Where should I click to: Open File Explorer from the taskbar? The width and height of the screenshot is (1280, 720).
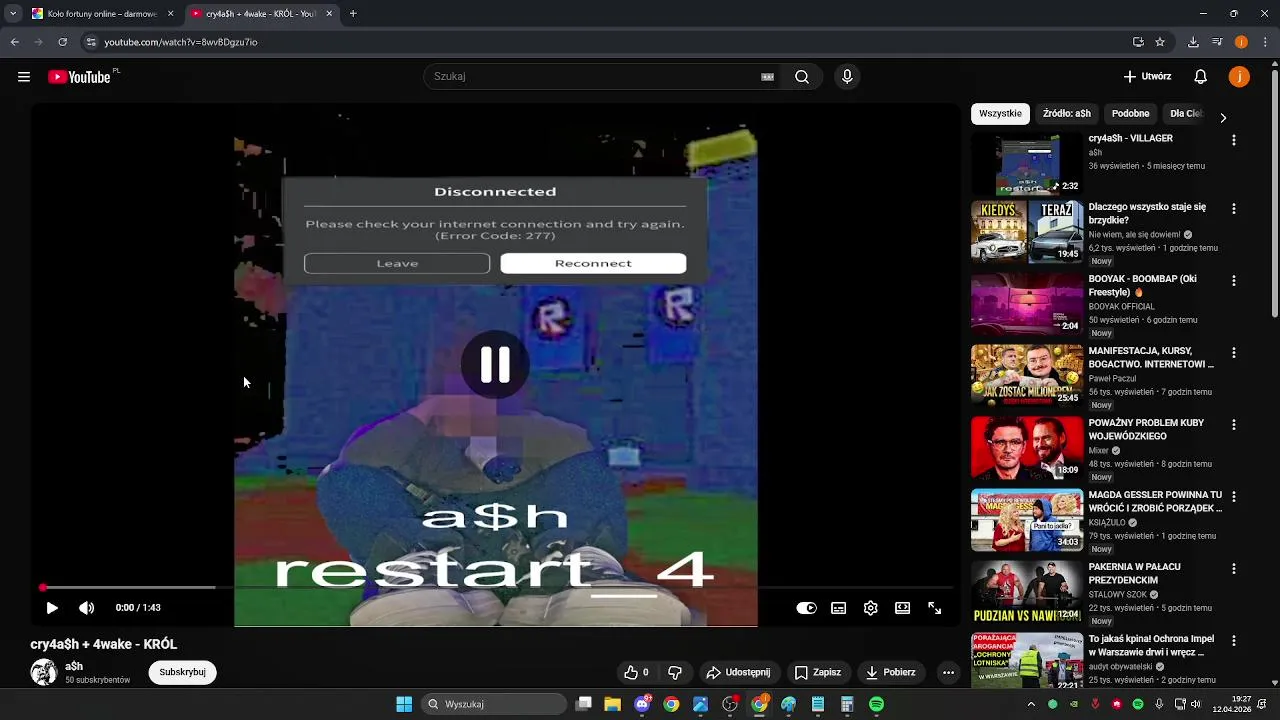(613, 704)
